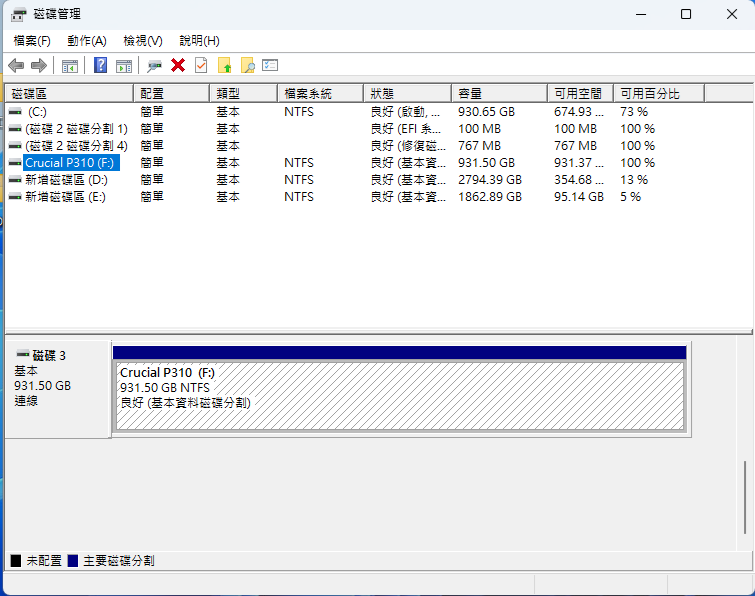The width and height of the screenshot is (755, 596).
Task: Sort by the 磁碟區 column header
Action: 69,93
